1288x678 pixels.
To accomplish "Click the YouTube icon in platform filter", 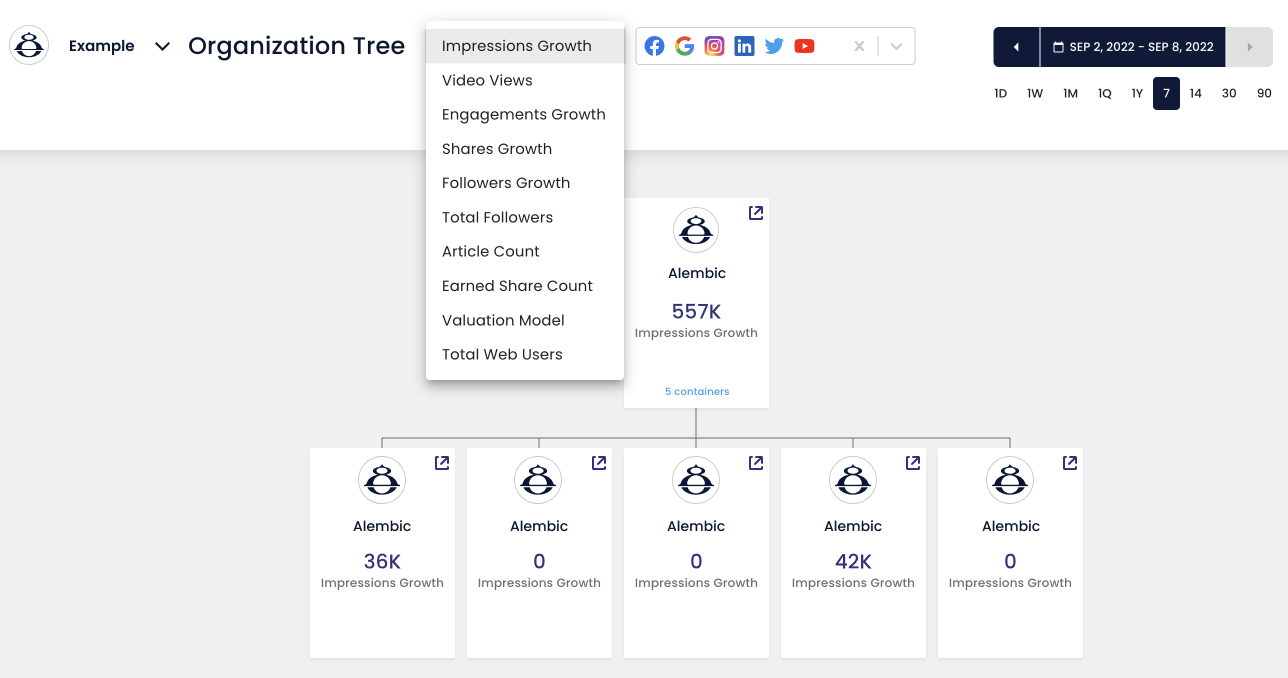I will pos(804,46).
